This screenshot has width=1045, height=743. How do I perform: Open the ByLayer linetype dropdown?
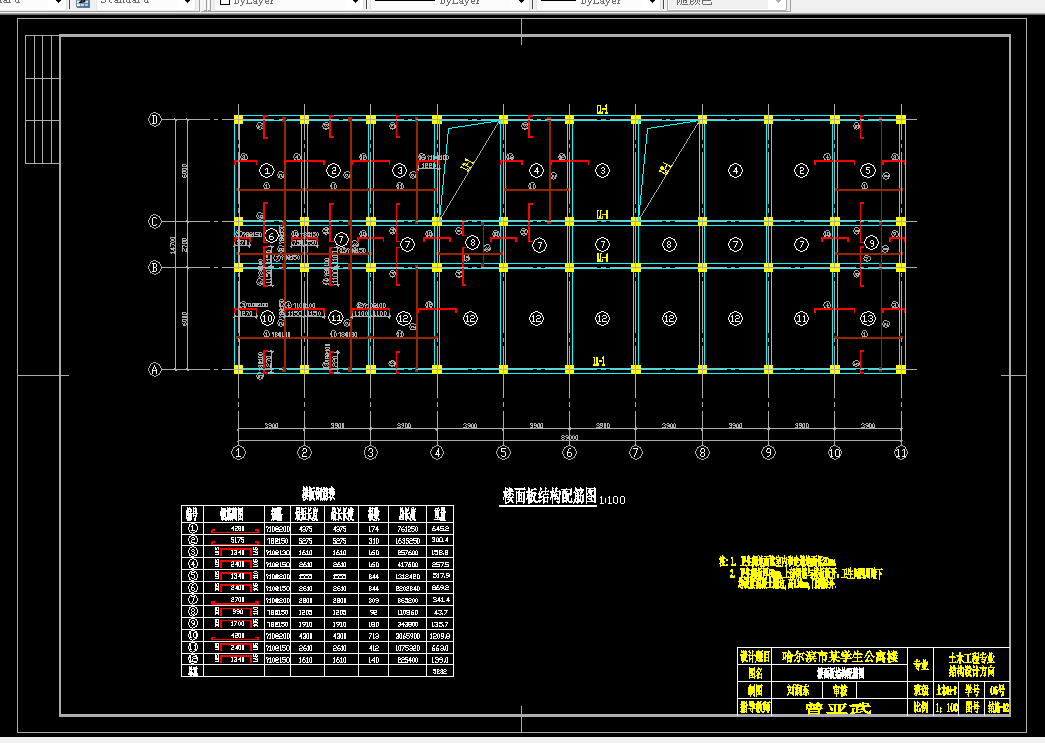tap(449, 3)
